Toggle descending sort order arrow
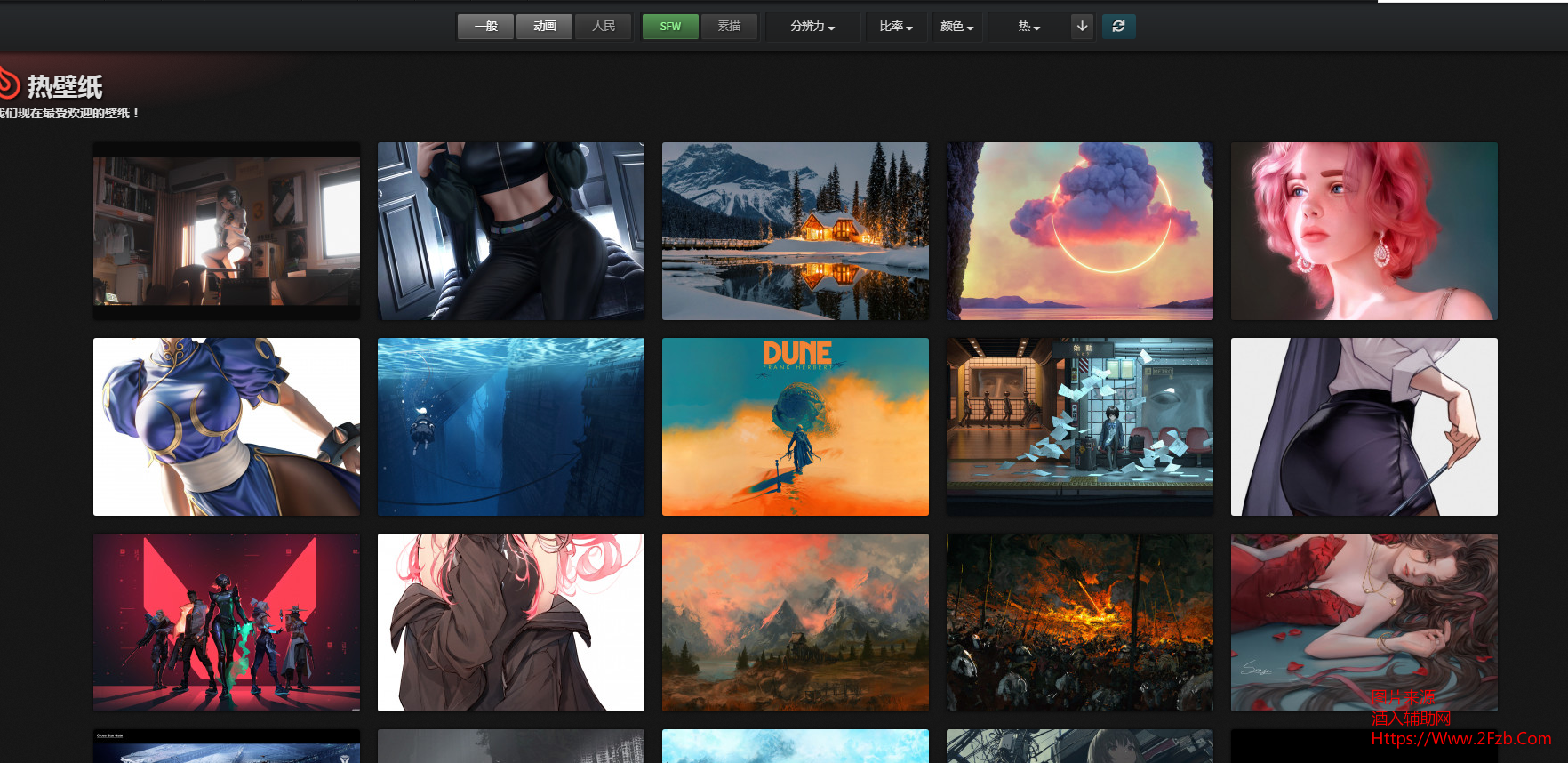 click(1082, 27)
